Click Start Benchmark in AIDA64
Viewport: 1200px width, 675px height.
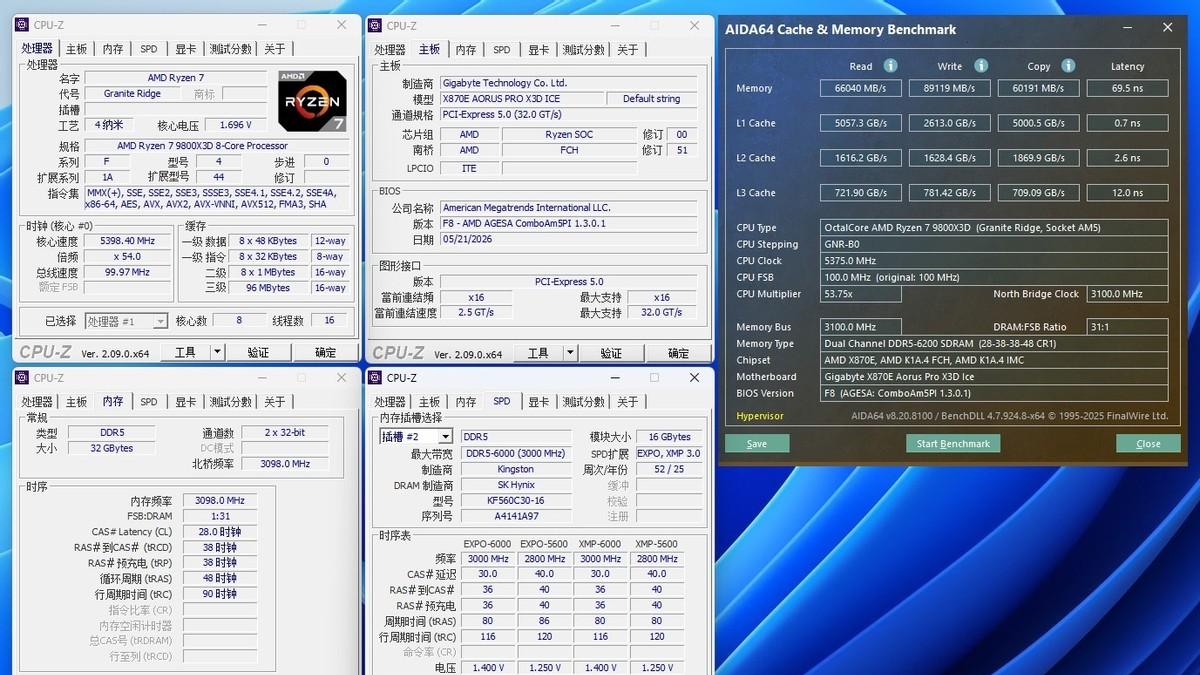point(953,443)
